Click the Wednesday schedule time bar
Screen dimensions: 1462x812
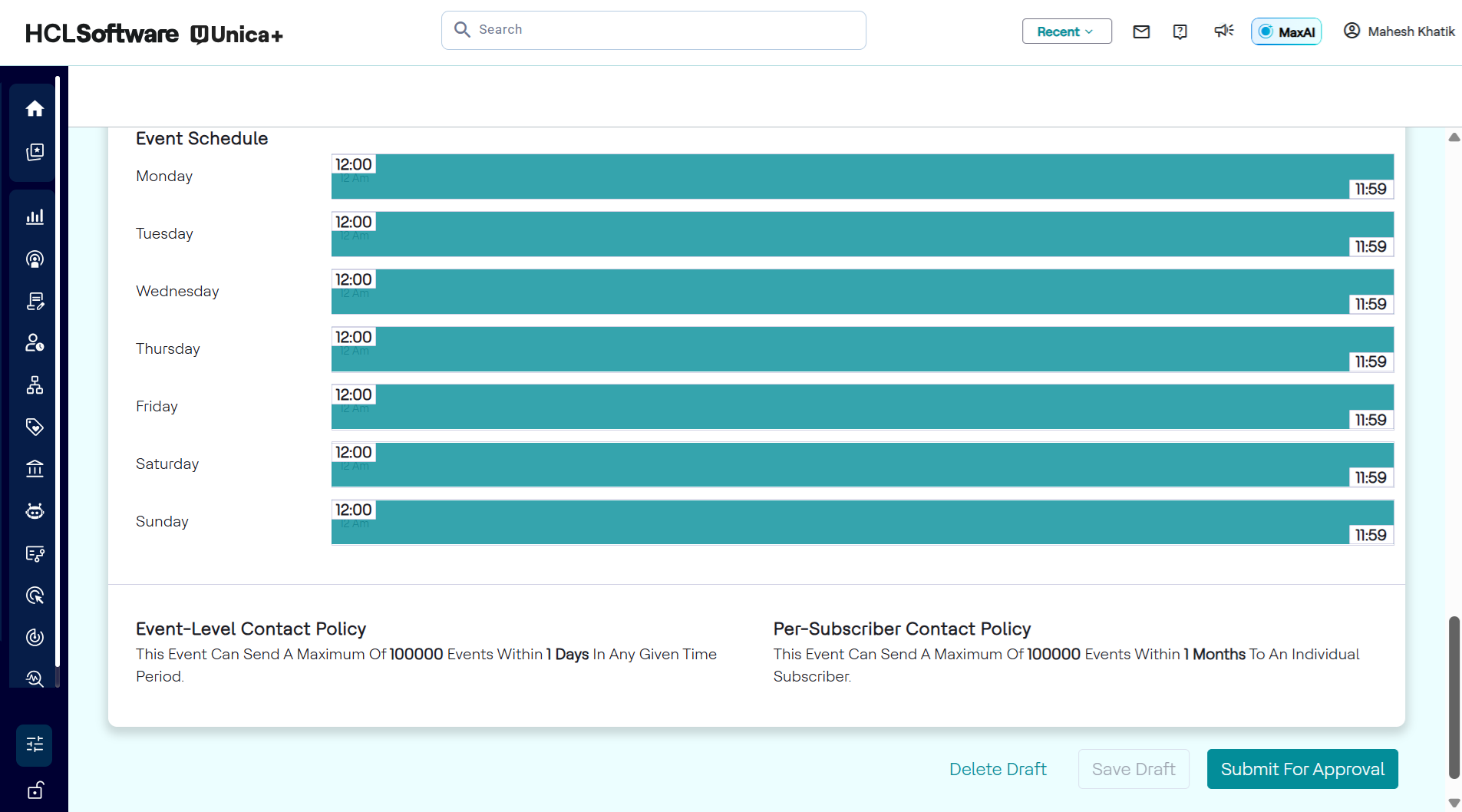tap(863, 292)
